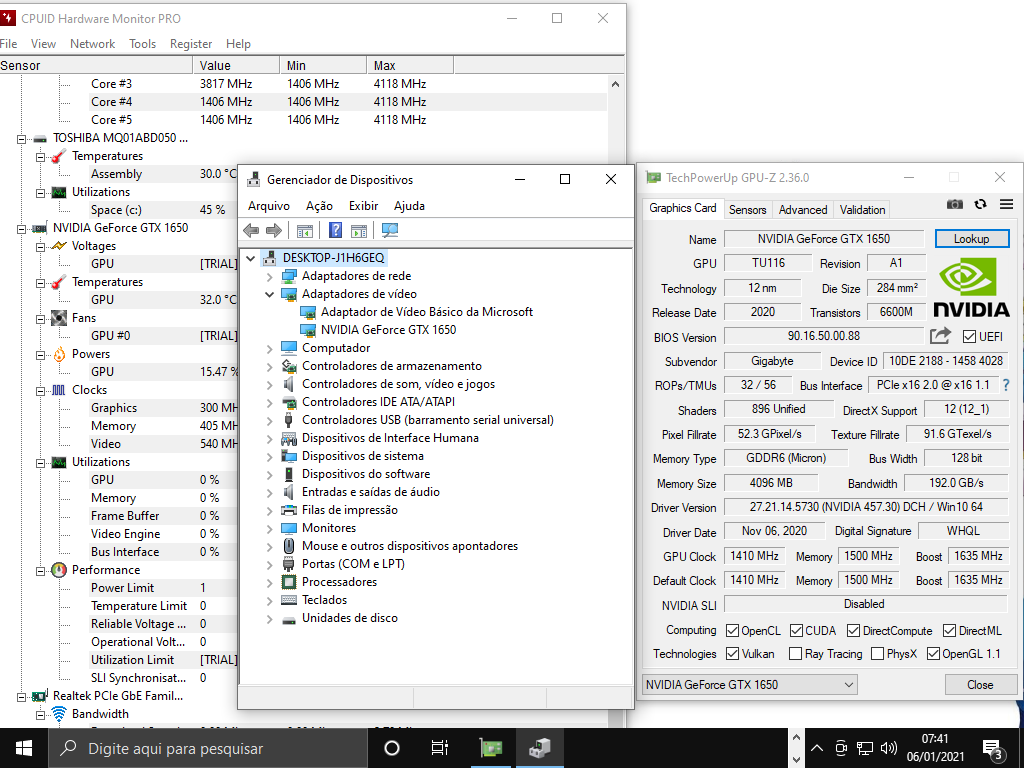This screenshot has height=768, width=1024.
Task: Click the NVIDIA logo in GPU-Z
Action: tap(971, 286)
